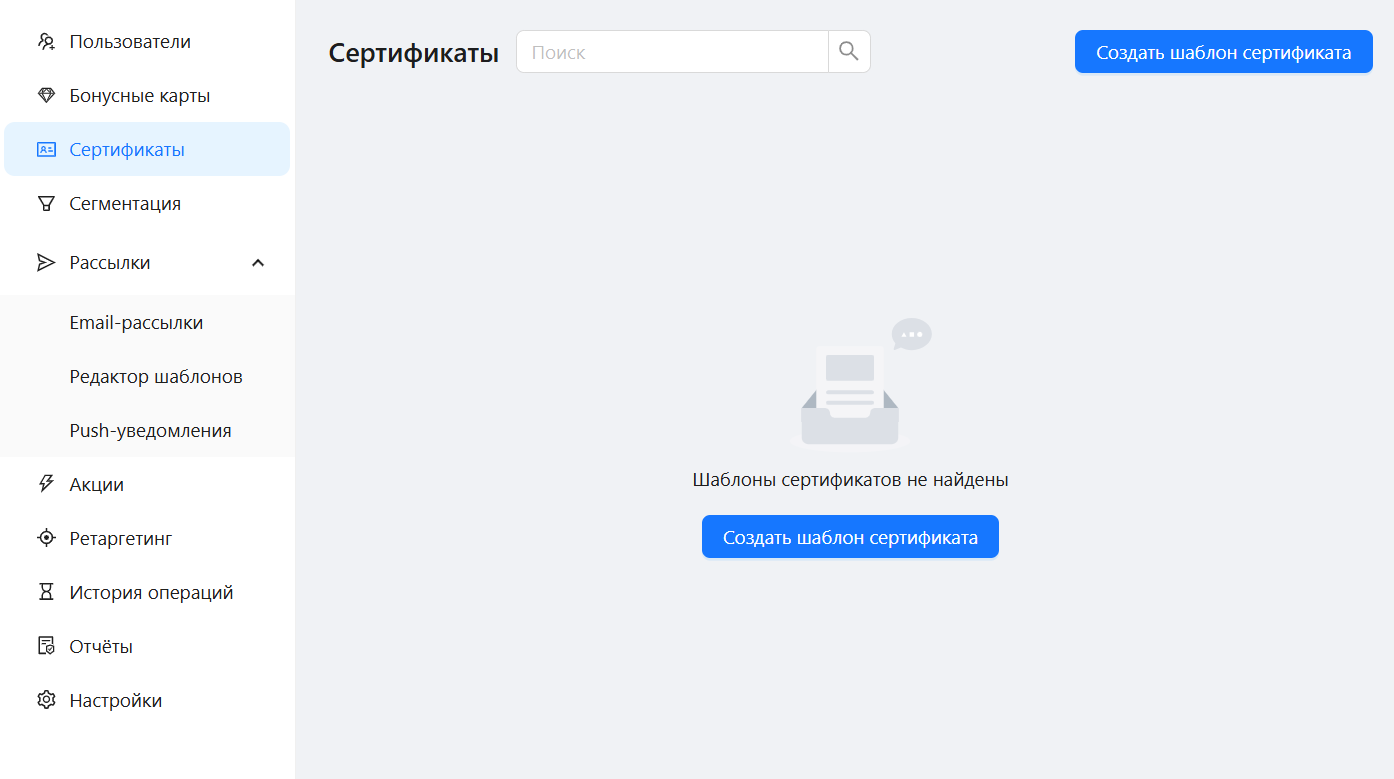Click the Сегментация funnel icon
The width and height of the screenshot is (1394, 779).
(46, 204)
